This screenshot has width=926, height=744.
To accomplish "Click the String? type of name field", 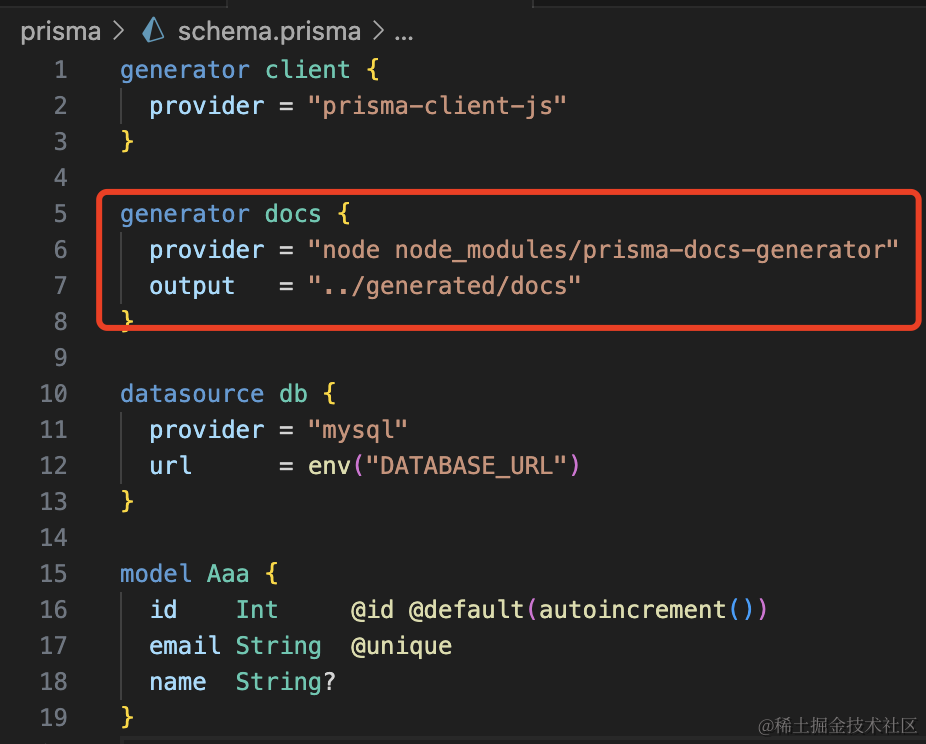I will point(285,682).
